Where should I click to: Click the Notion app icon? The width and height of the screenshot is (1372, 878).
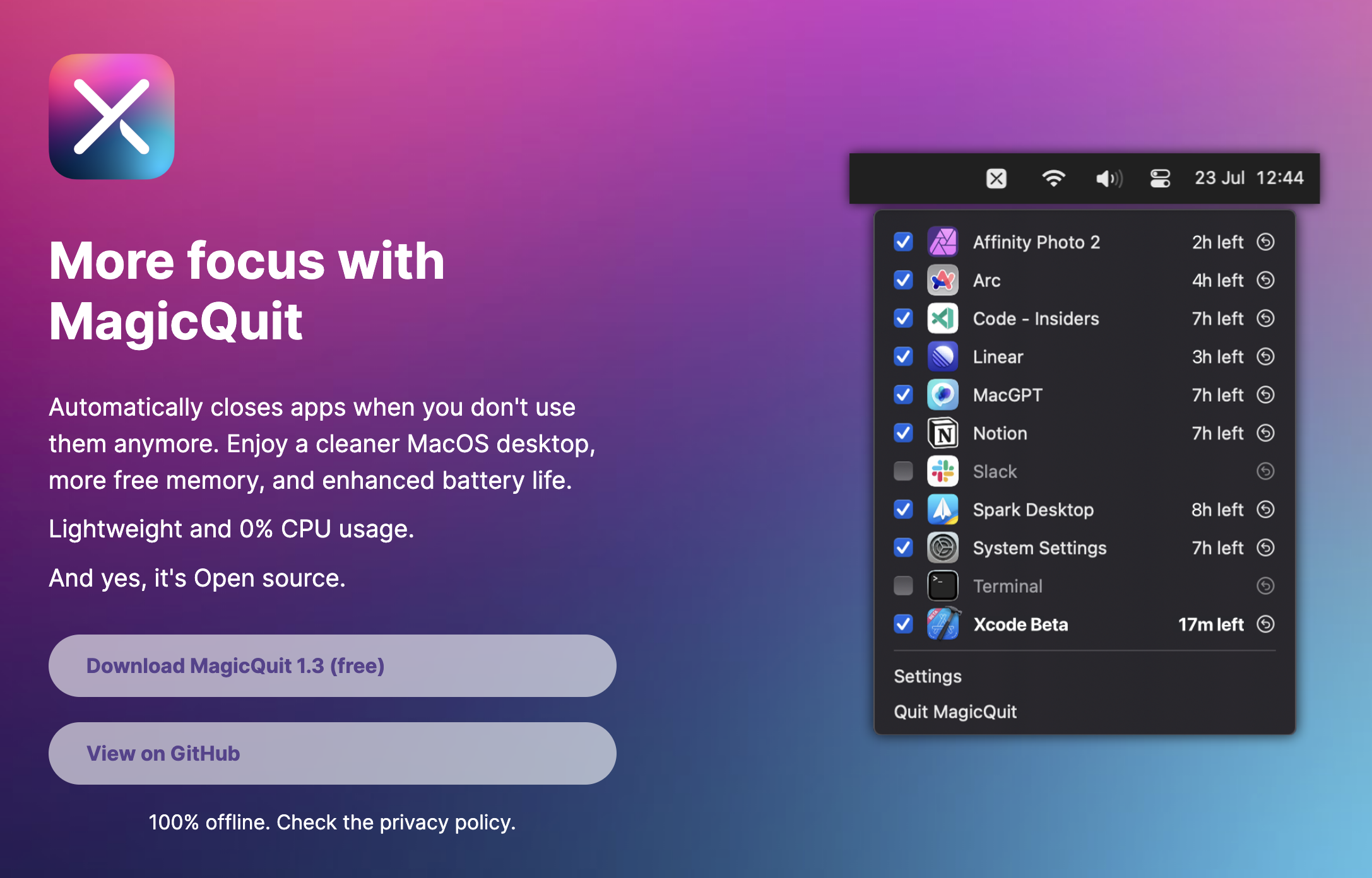tap(943, 433)
